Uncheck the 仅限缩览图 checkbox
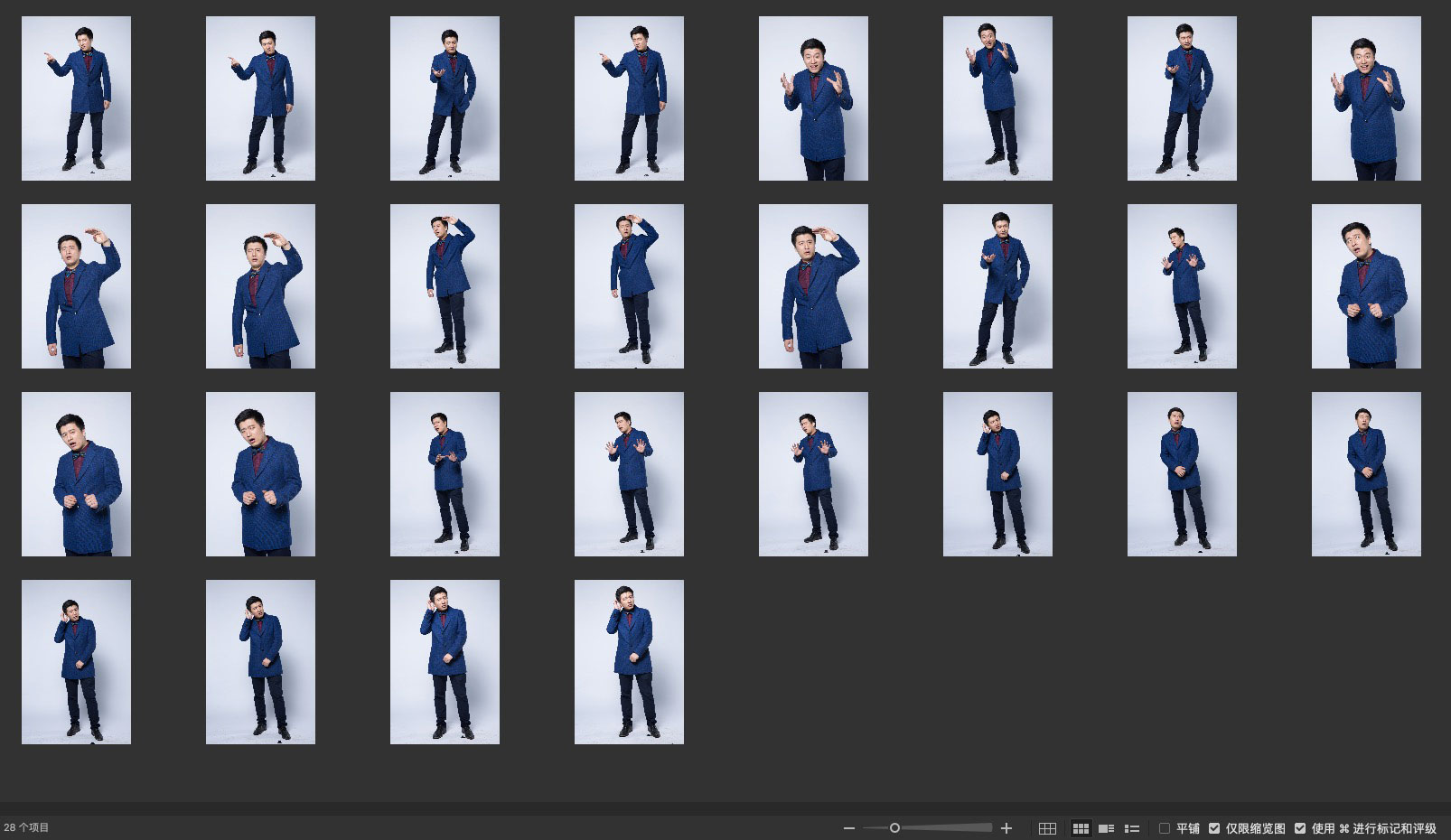Viewport: 1451px width, 840px height. (1214, 828)
